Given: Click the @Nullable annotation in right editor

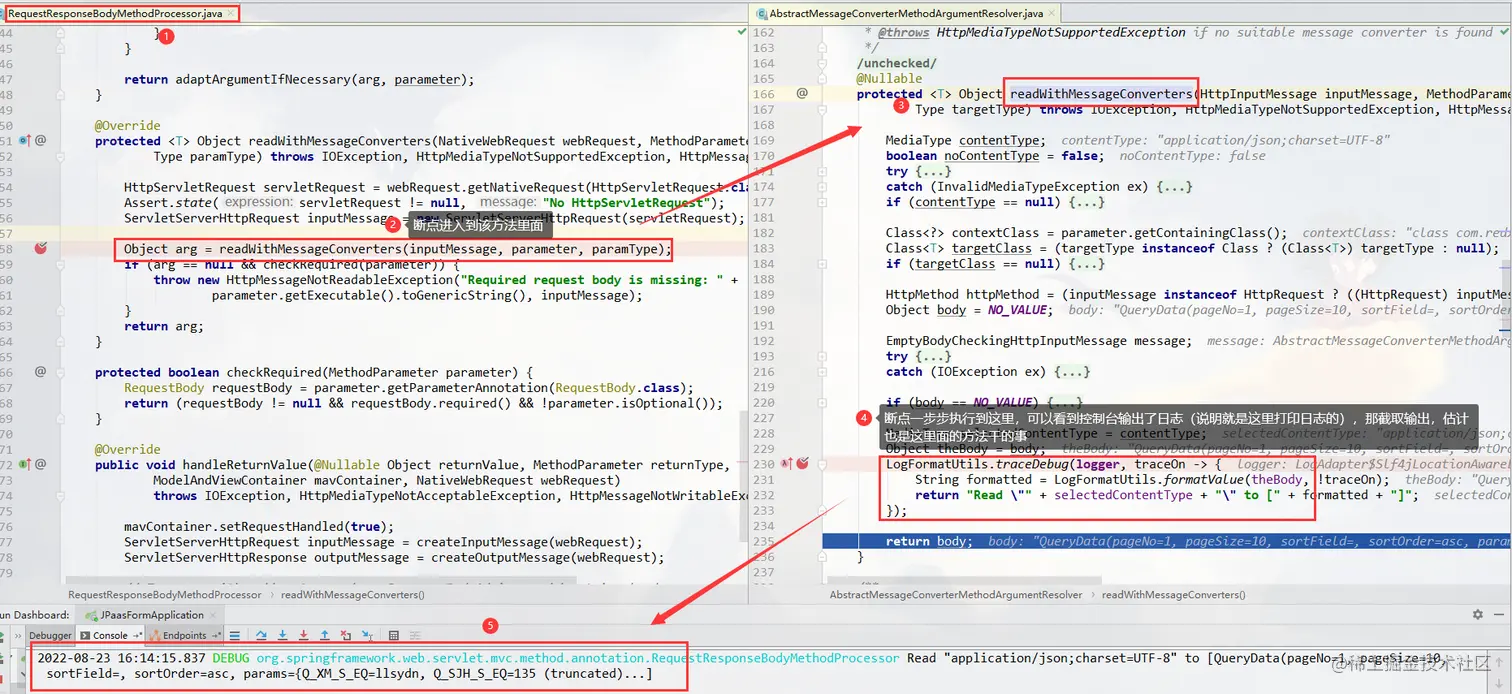Looking at the screenshot, I should [x=889, y=78].
